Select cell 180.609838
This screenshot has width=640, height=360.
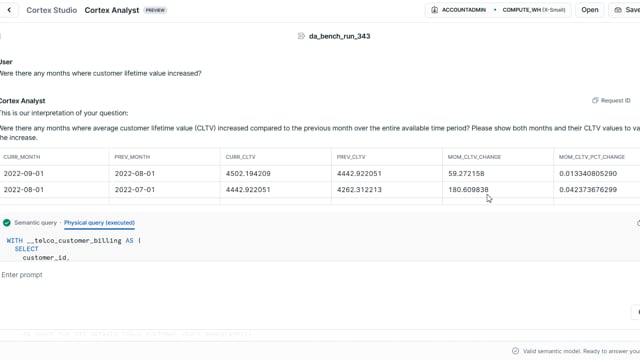coord(468,190)
